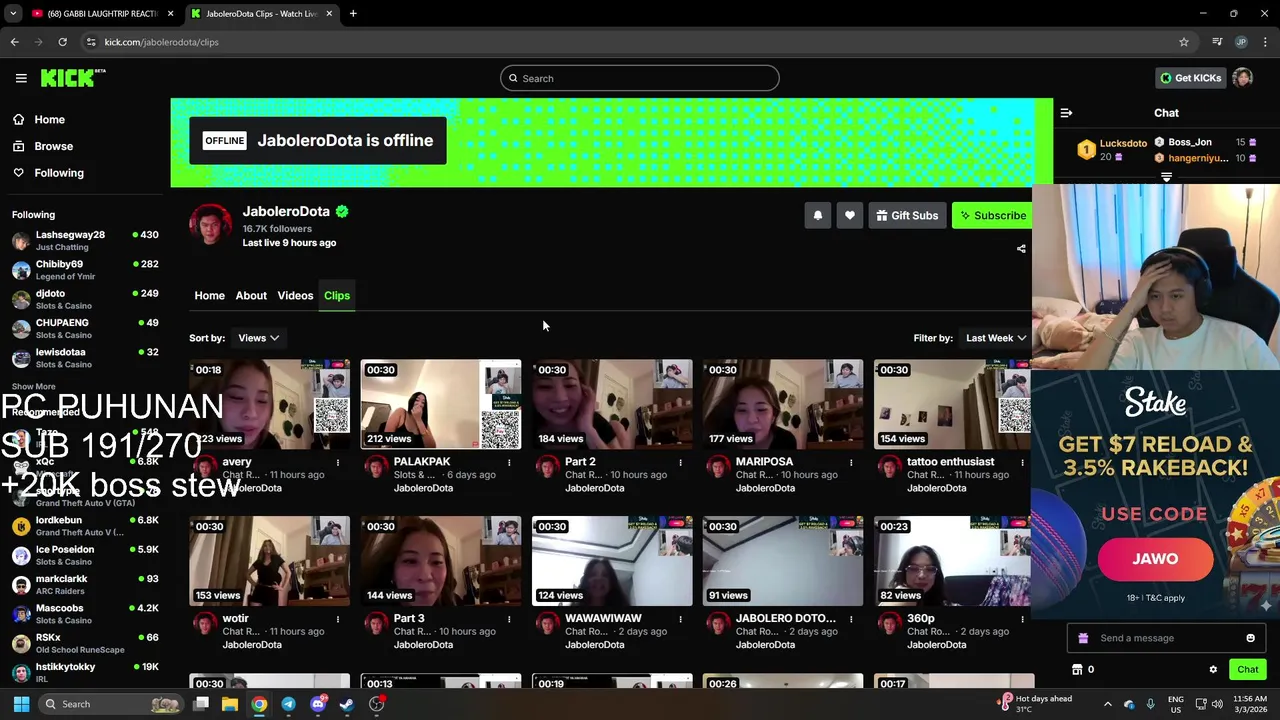Expand the gift leaderboard chevron in chat

click(1166, 177)
